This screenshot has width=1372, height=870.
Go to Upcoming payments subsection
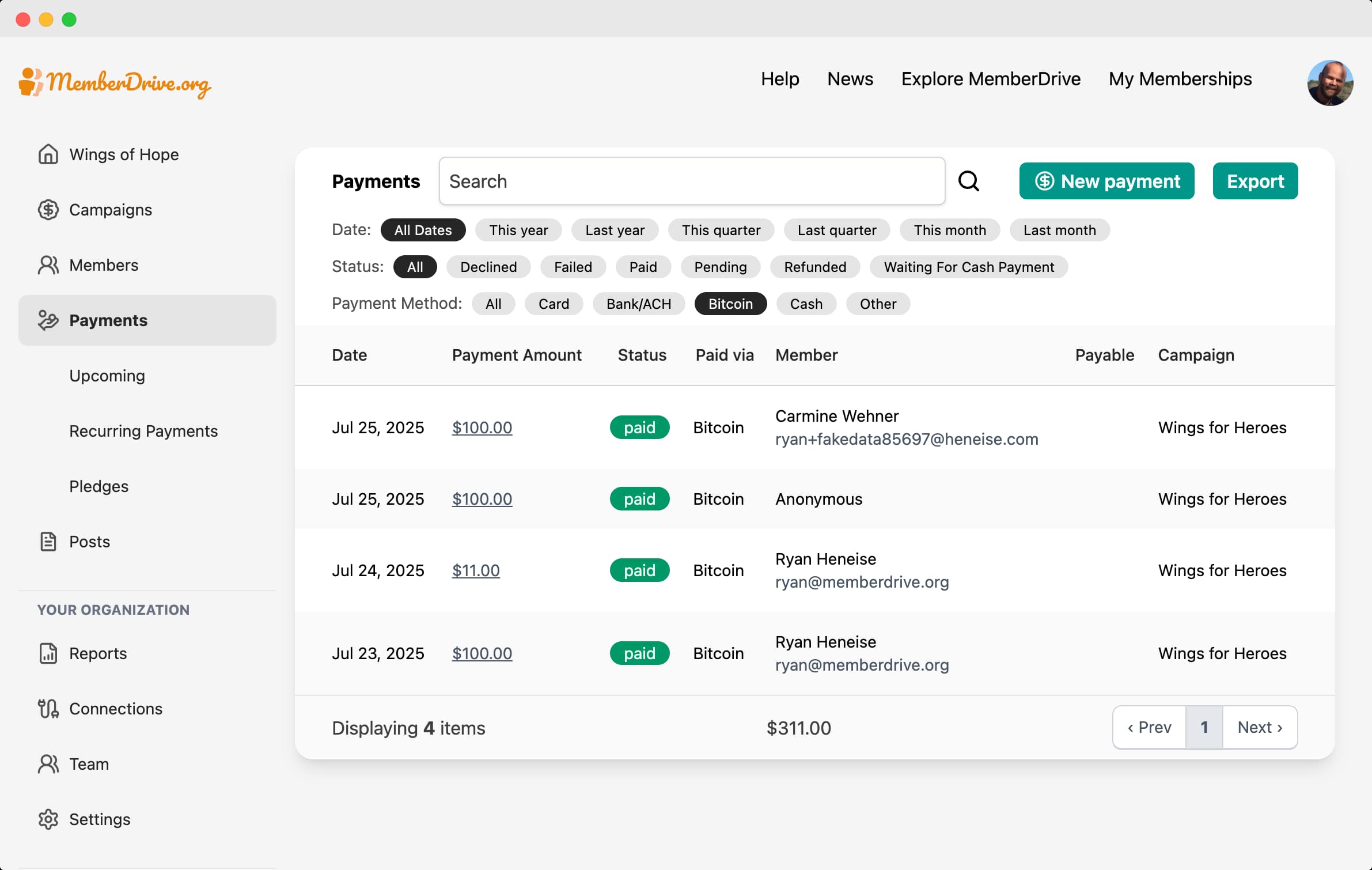[x=107, y=376]
